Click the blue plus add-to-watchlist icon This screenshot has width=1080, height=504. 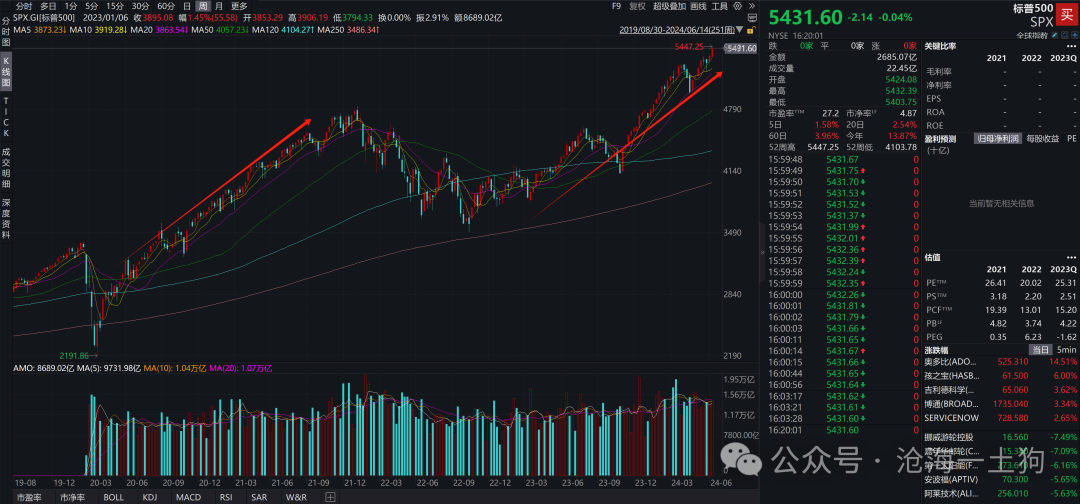[1075, 35]
